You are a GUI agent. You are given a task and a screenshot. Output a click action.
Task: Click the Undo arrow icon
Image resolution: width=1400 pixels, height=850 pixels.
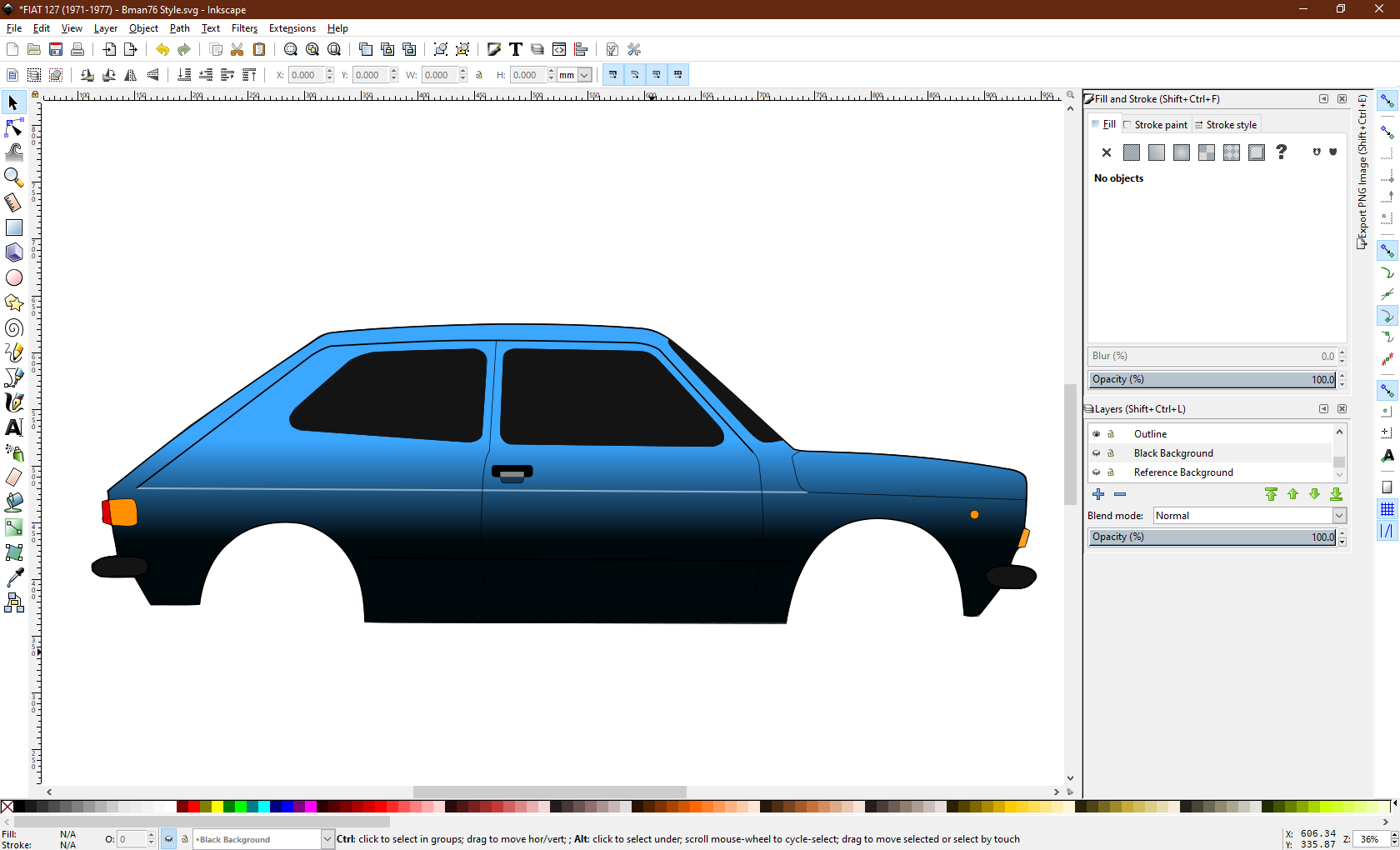162,49
